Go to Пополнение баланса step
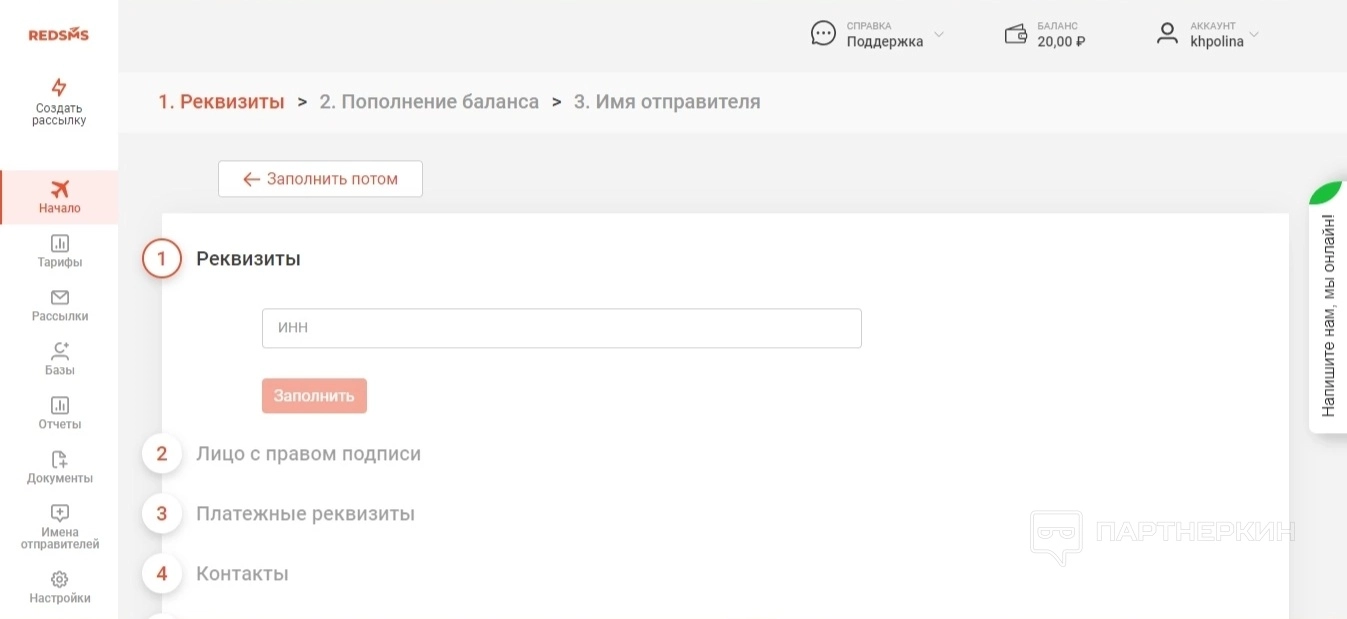 429,102
